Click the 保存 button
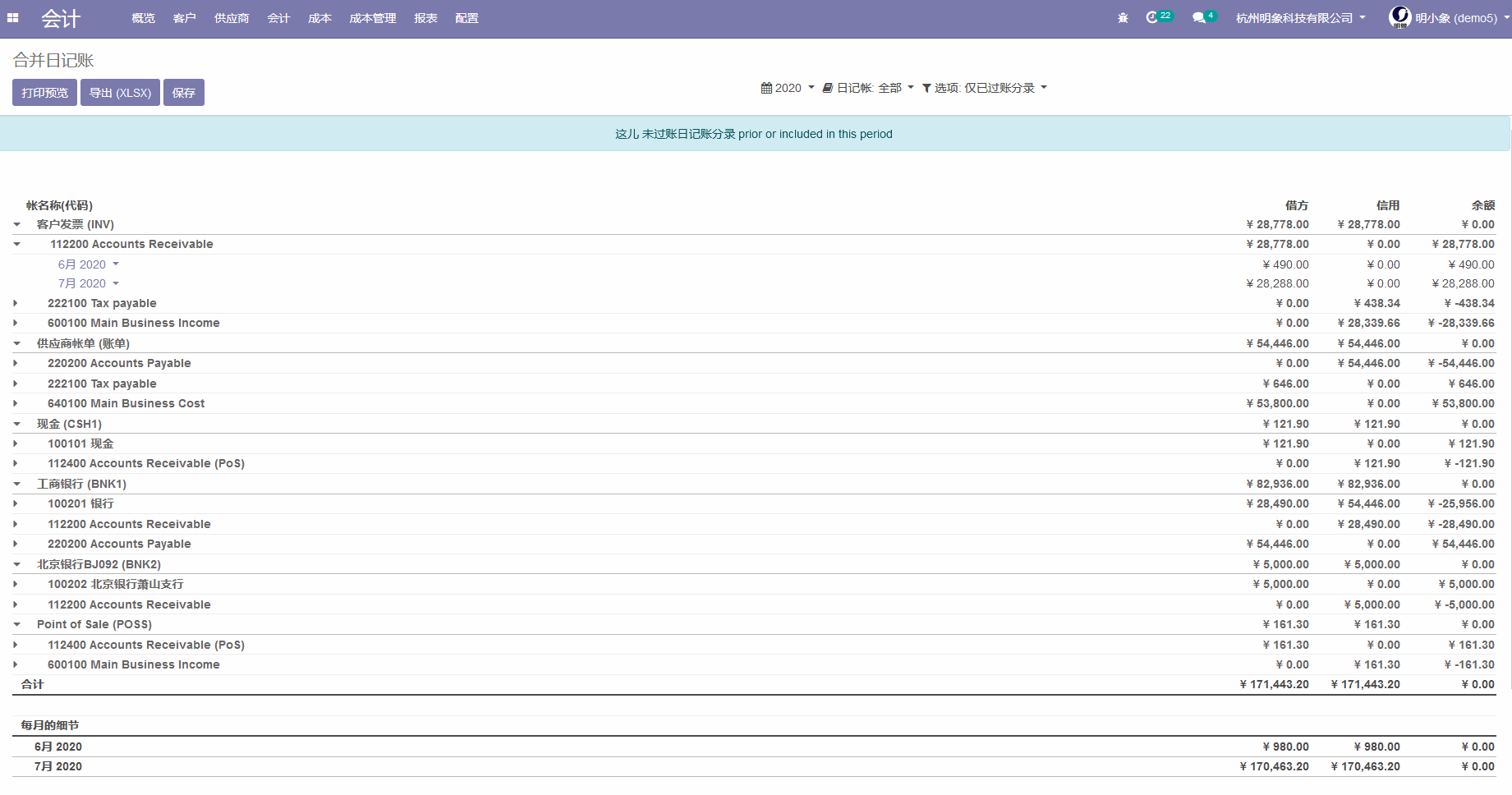This screenshot has width=1512, height=795. click(184, 93)
